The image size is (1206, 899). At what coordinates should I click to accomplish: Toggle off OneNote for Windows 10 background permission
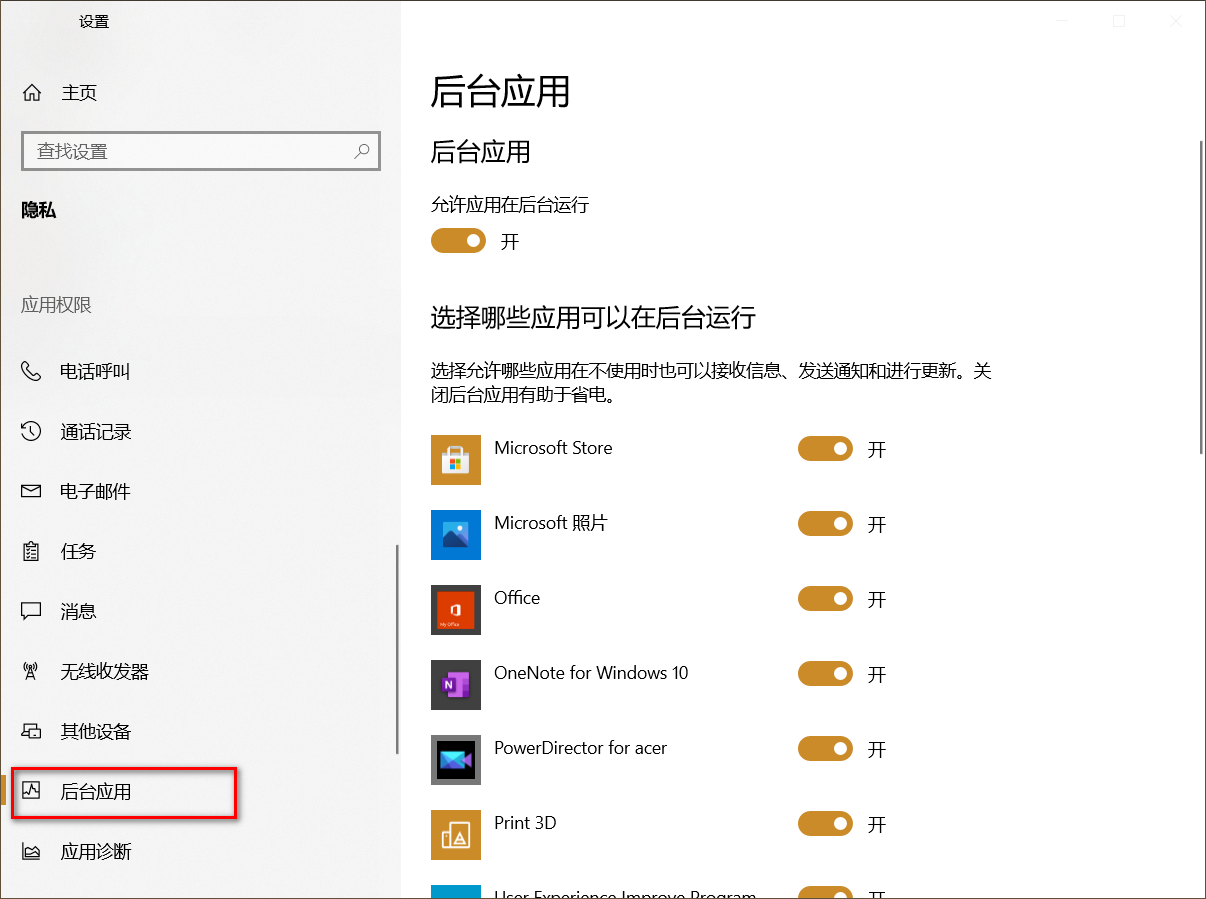(x=825, y=674)
